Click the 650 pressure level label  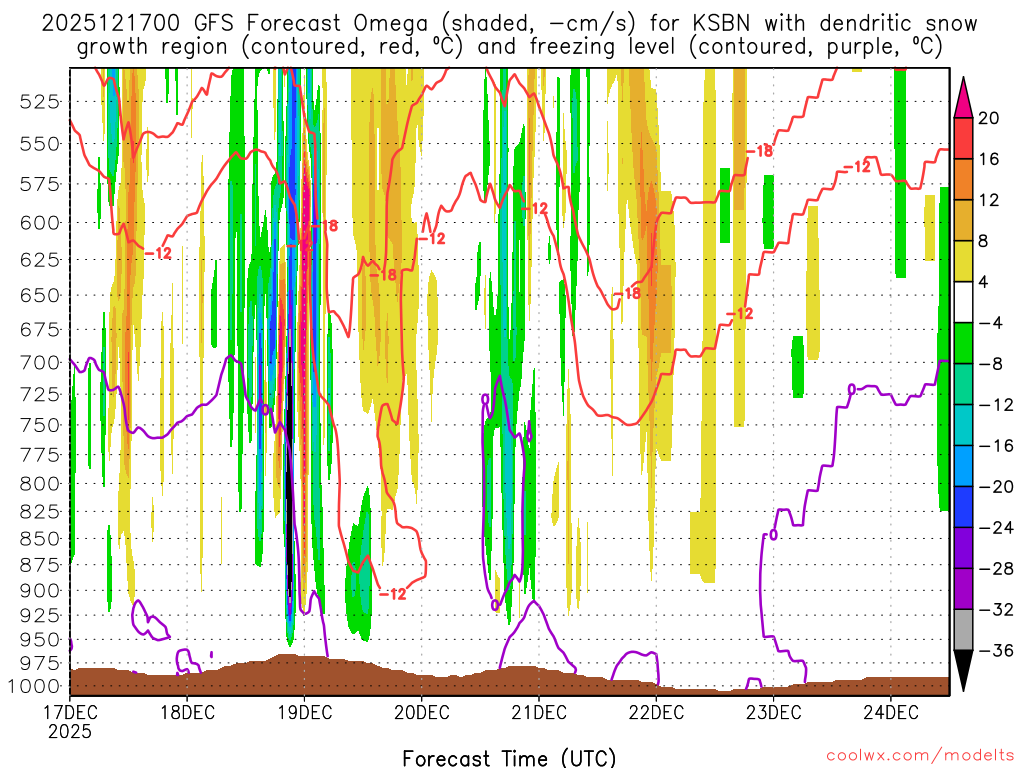coord(39,295)
